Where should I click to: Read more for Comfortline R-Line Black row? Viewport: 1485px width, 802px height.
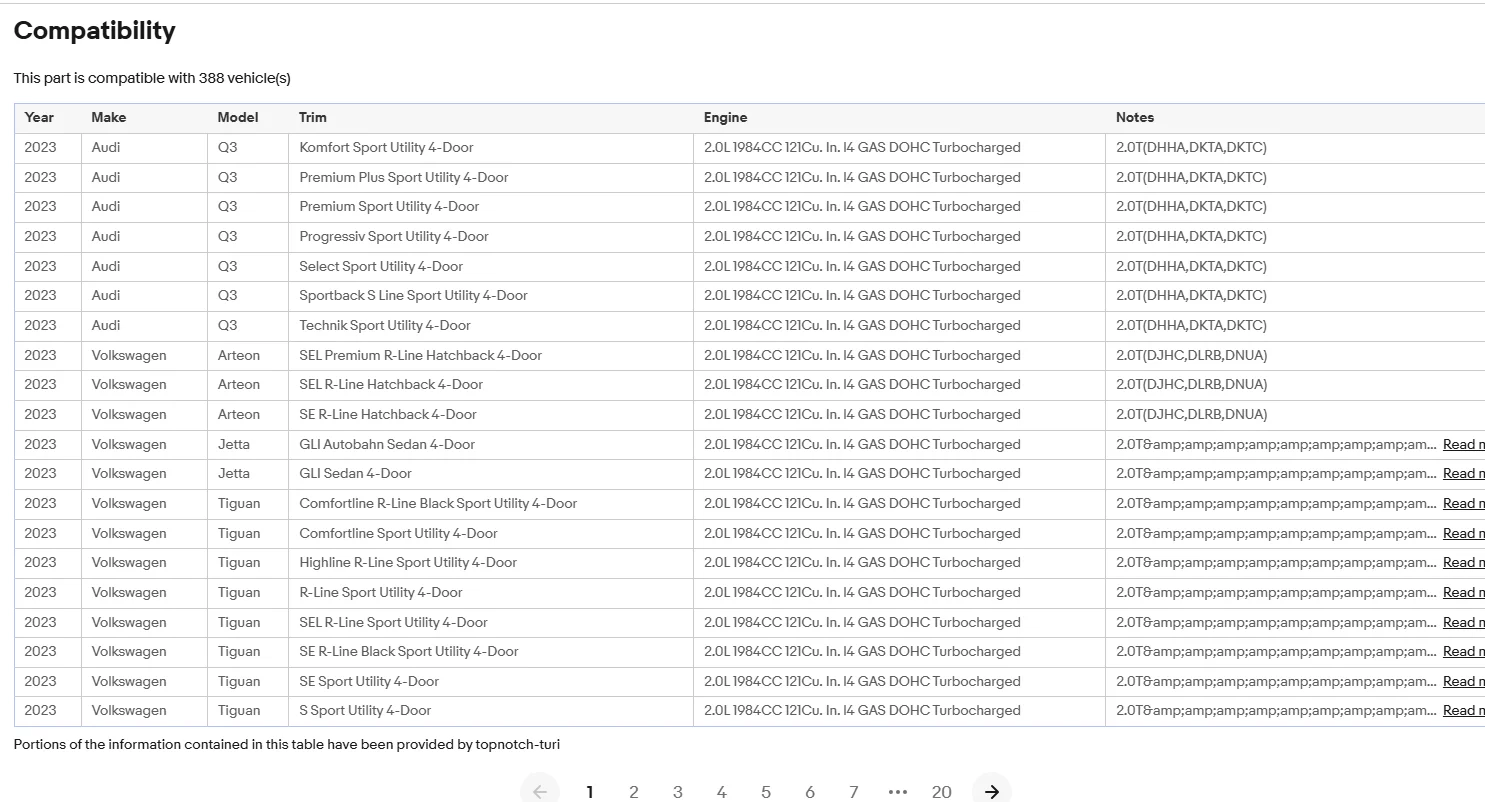click(x=1464, y=503)
